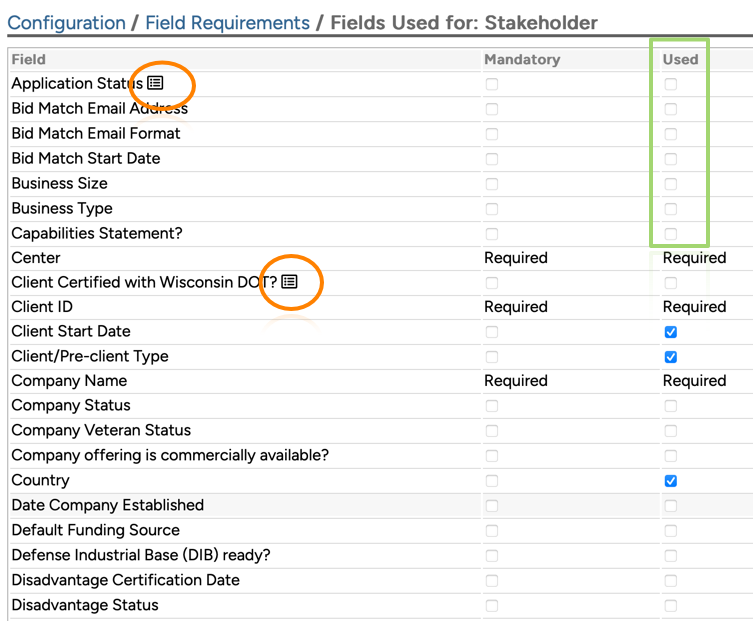
Task: Enable Used checkbox for Application Status
Action: [x=671, y=84]
